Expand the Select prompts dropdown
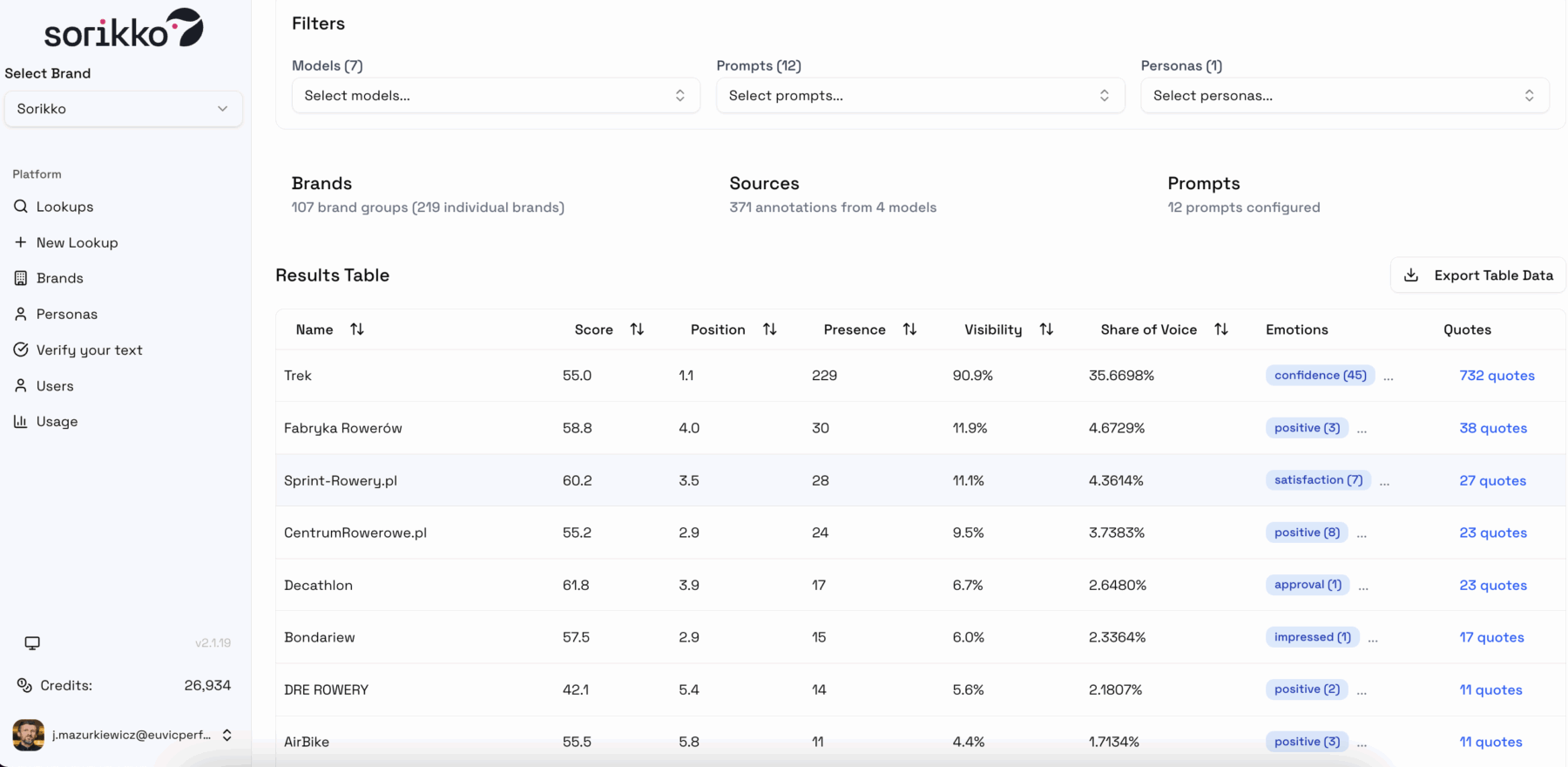Screen dimensions: 1568x767 point(920,96)
